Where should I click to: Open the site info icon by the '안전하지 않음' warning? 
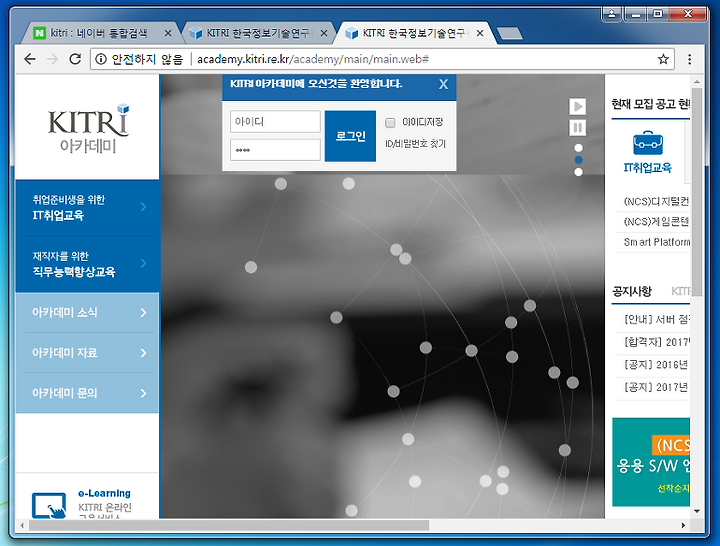101,59
